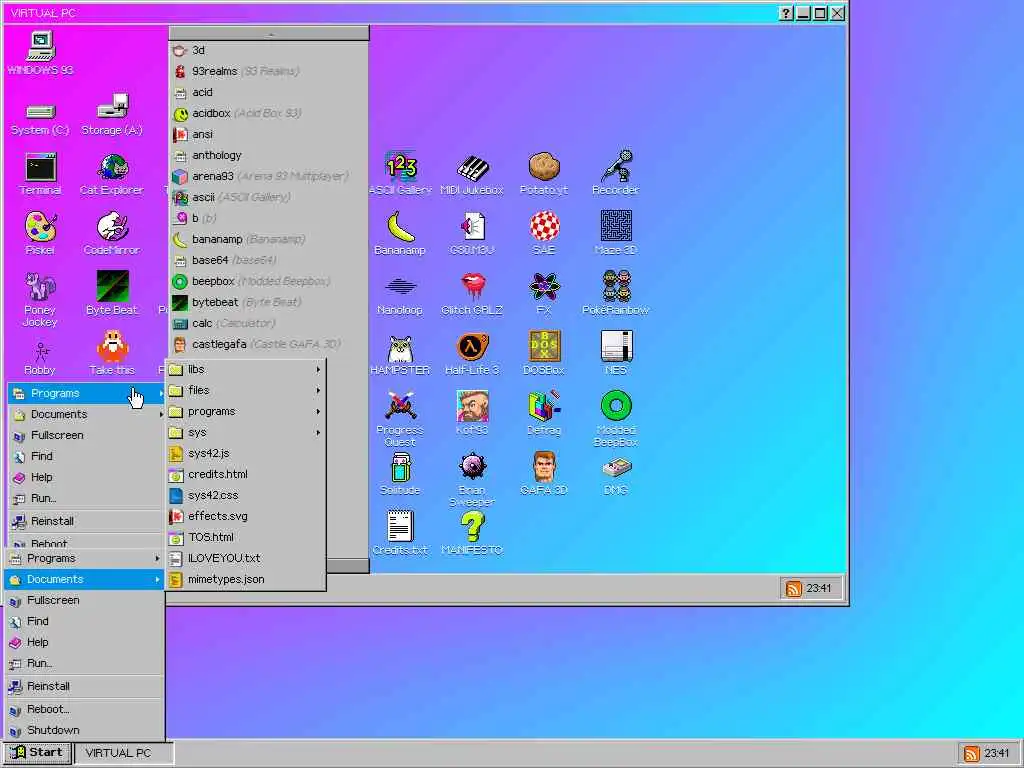
Task: Open the Windows 93 computer desktop icon
Action: pos(40,52)
